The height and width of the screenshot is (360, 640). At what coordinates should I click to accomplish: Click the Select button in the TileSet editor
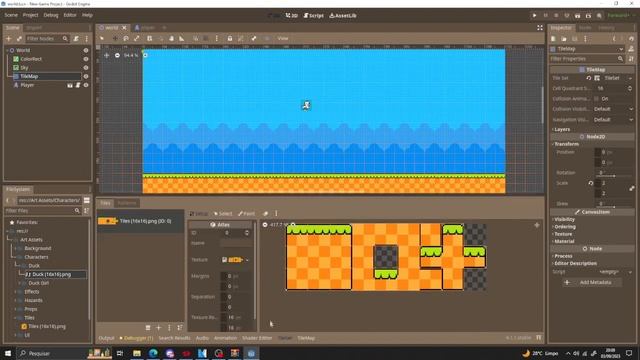[223, 213]
